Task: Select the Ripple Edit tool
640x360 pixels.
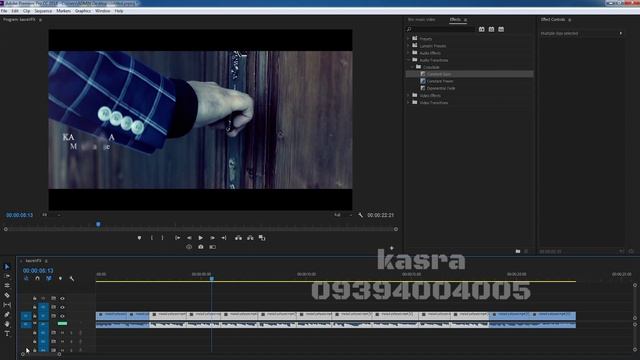Action: point(7,285)
